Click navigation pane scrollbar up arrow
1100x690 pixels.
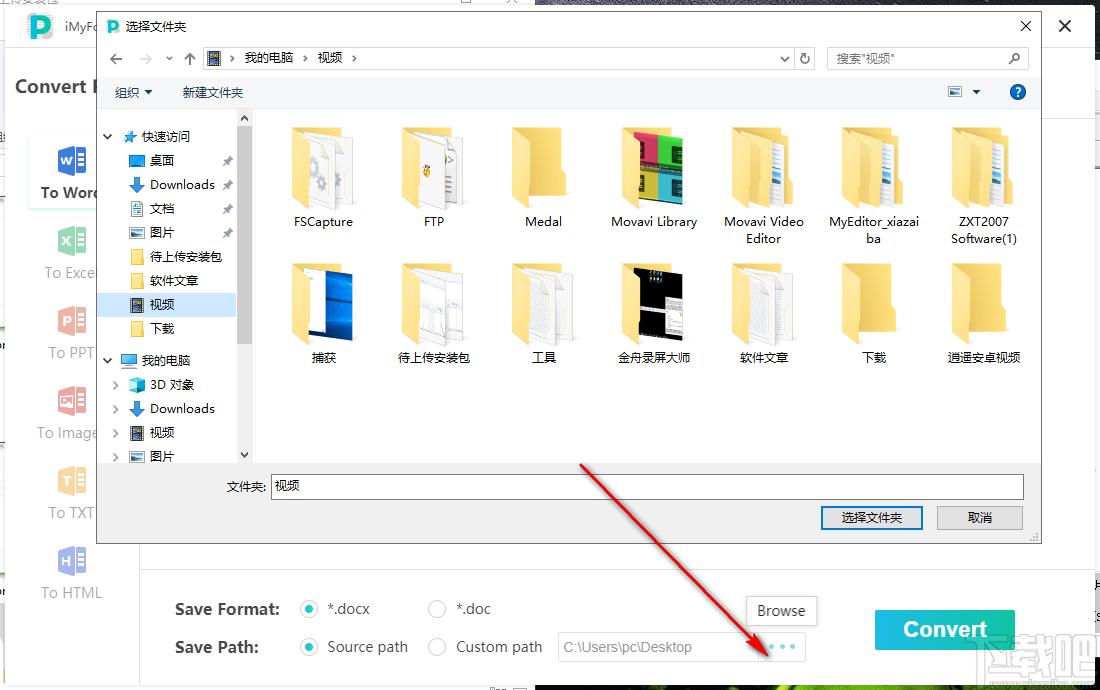point(244,119)
